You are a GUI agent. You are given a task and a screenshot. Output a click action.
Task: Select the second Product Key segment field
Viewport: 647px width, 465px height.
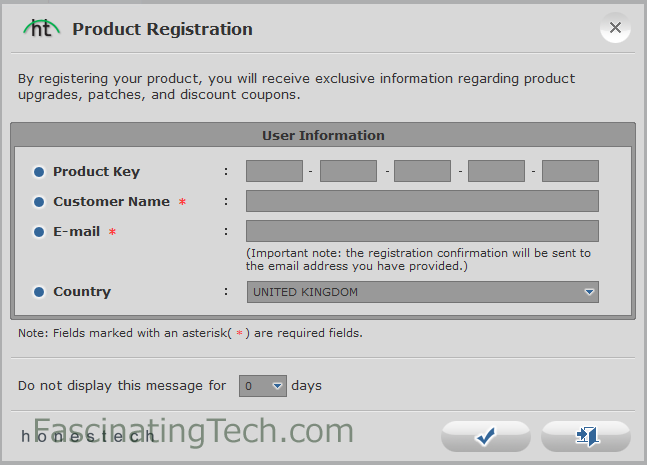348,171
